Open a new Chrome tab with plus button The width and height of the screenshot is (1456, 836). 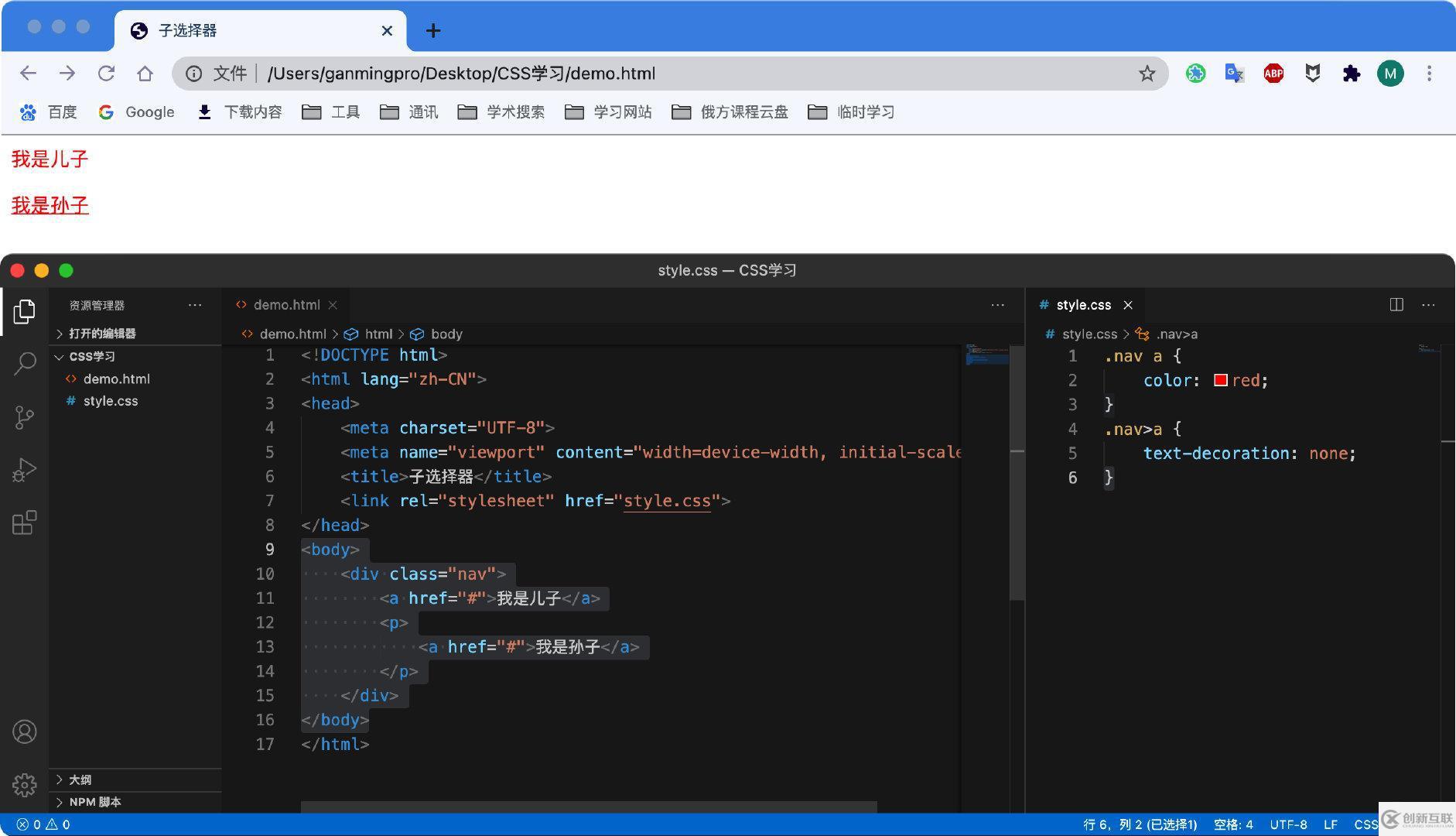pyautogui.click(x=433, y=31)
